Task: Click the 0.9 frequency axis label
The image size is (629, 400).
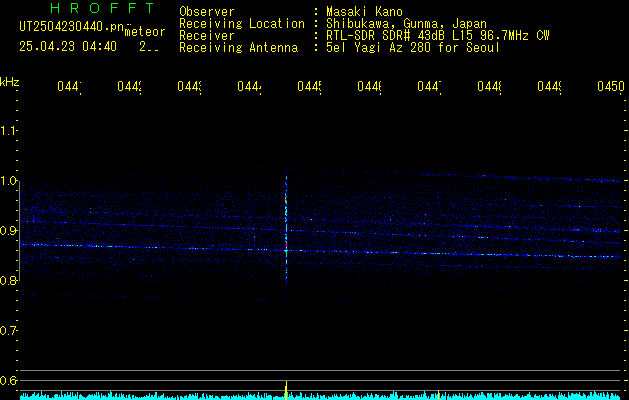Action: 8,230
